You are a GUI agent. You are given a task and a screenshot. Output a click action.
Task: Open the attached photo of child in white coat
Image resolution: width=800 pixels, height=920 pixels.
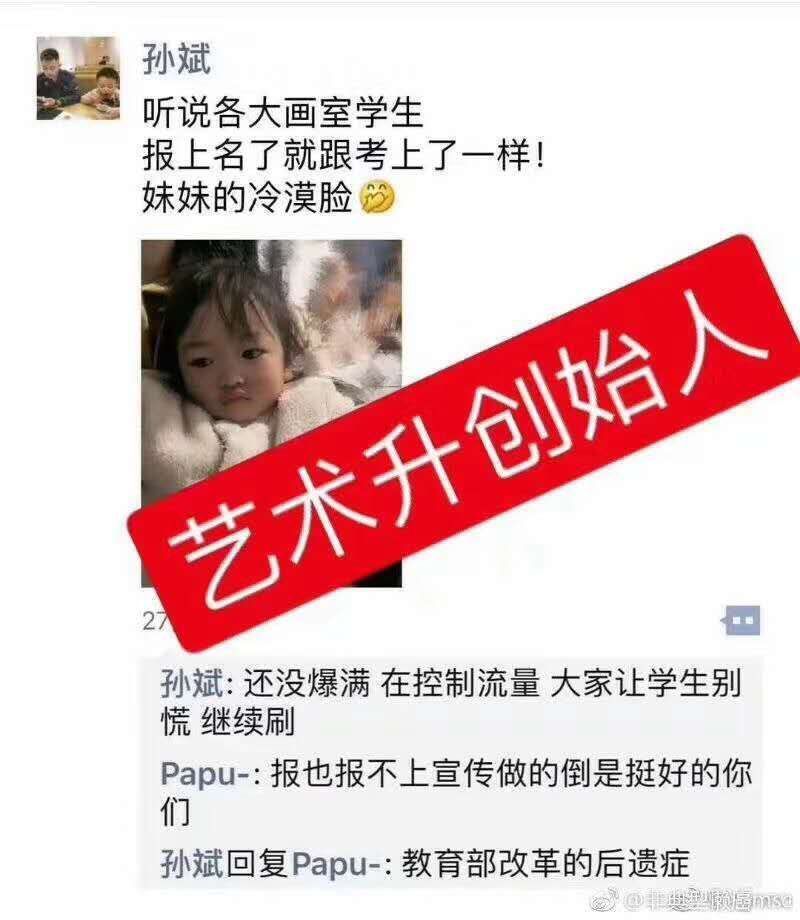click(271, 413)
